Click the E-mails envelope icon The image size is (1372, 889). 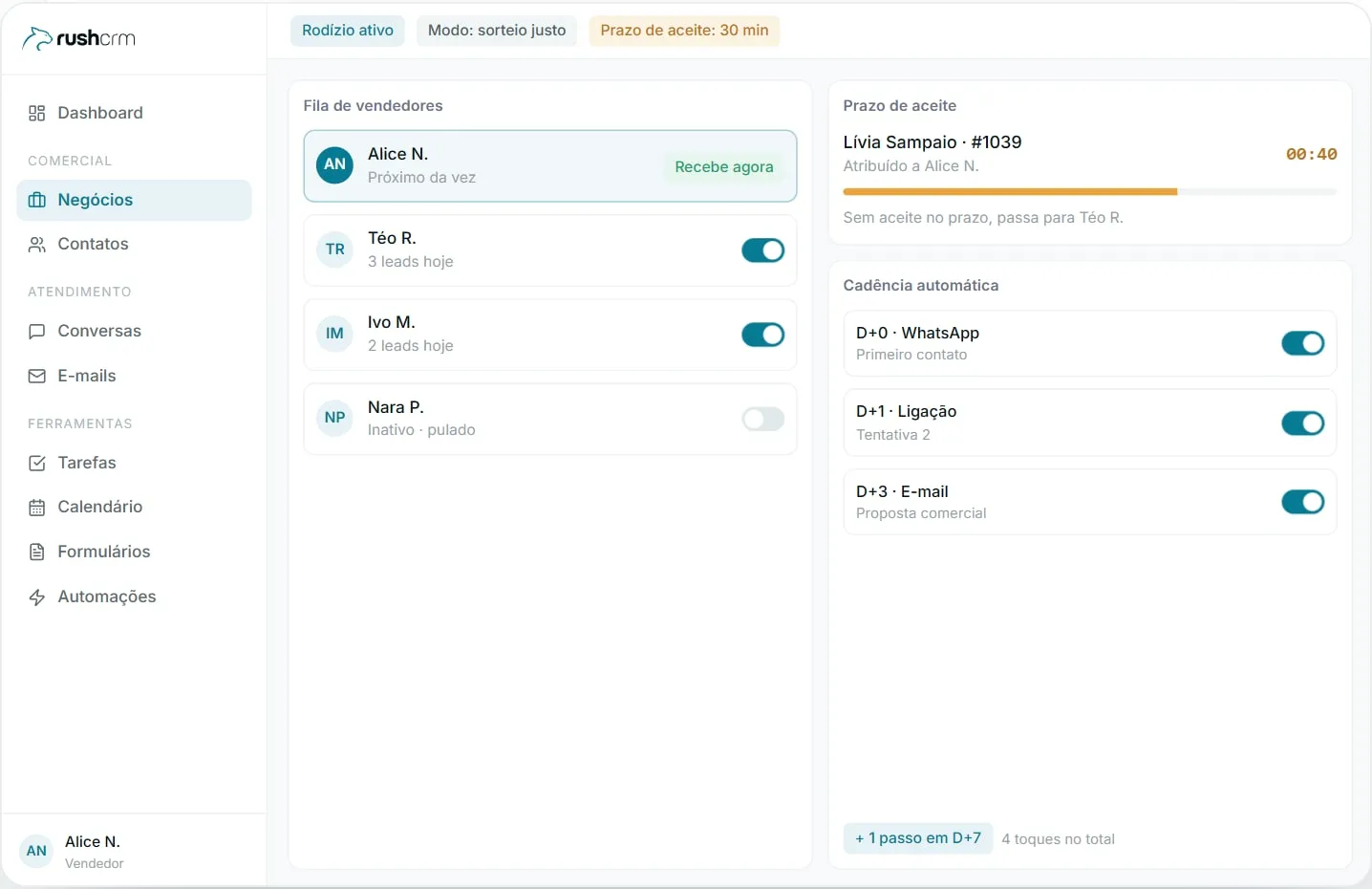coord(37,376)
